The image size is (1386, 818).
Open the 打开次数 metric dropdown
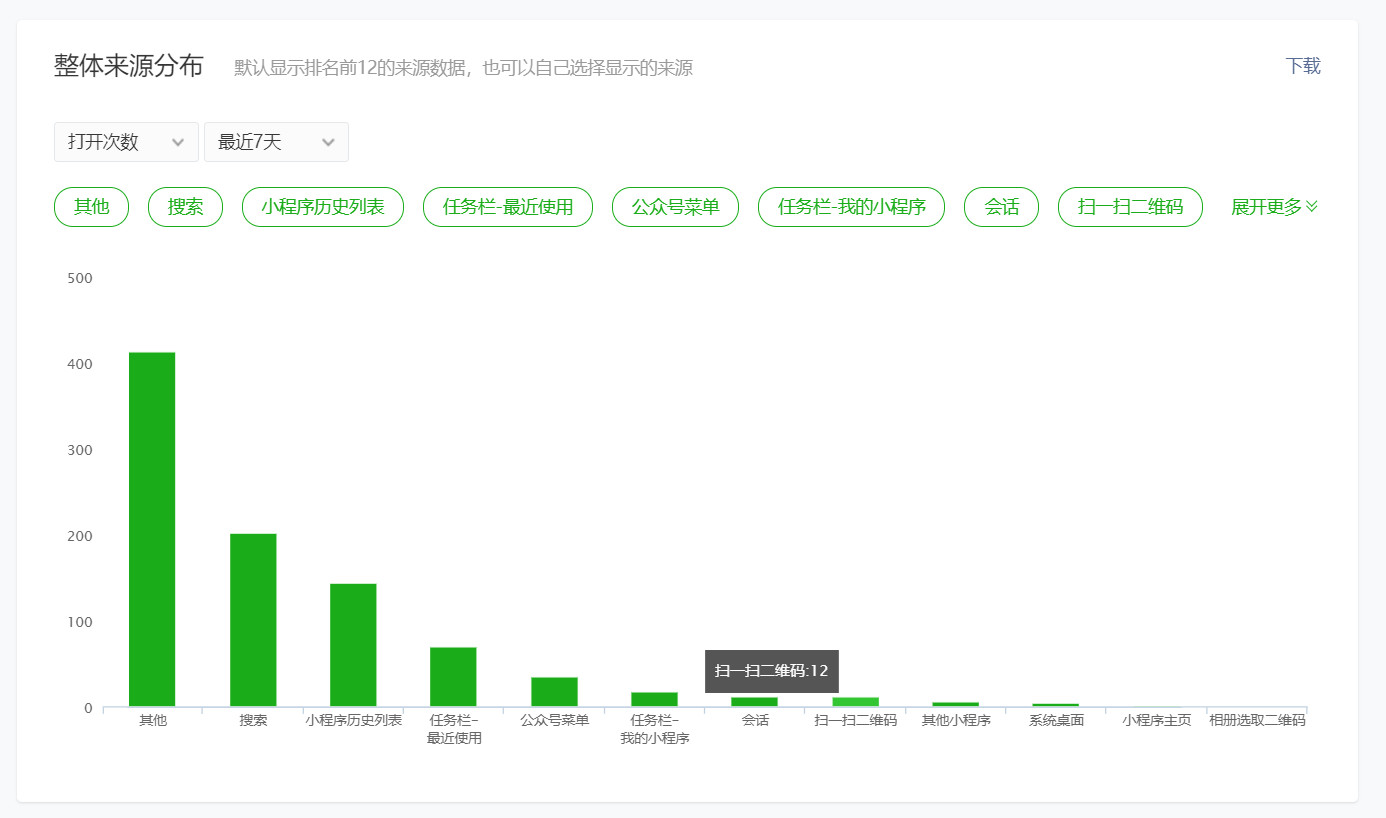(x=126, y=142)
